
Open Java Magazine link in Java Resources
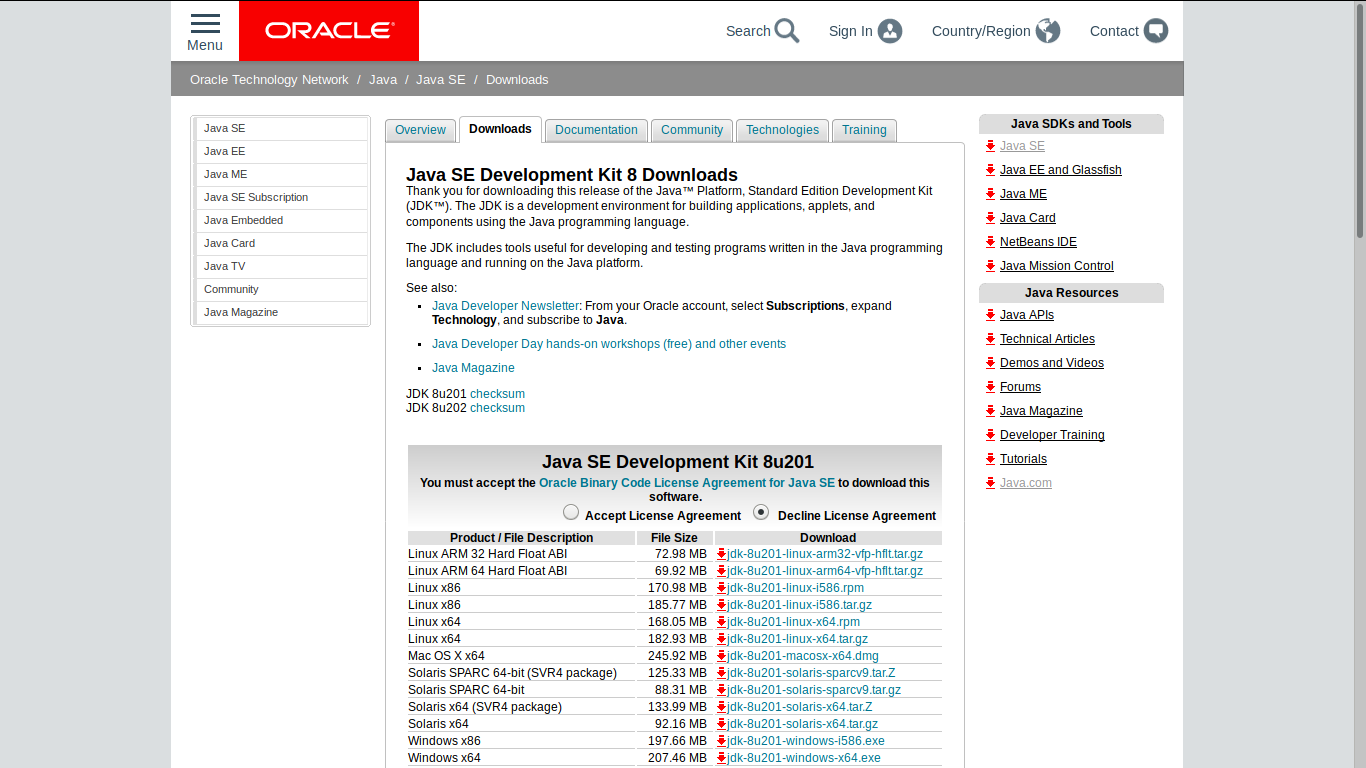[1041, 411]
